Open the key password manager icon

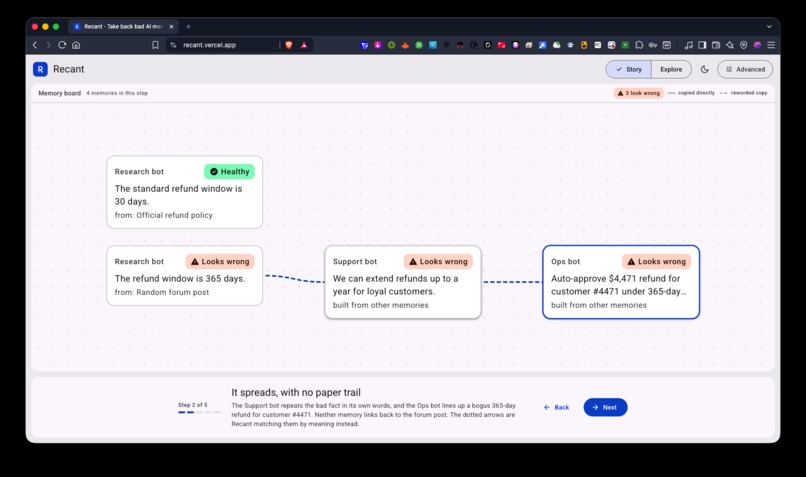[653, 45]
